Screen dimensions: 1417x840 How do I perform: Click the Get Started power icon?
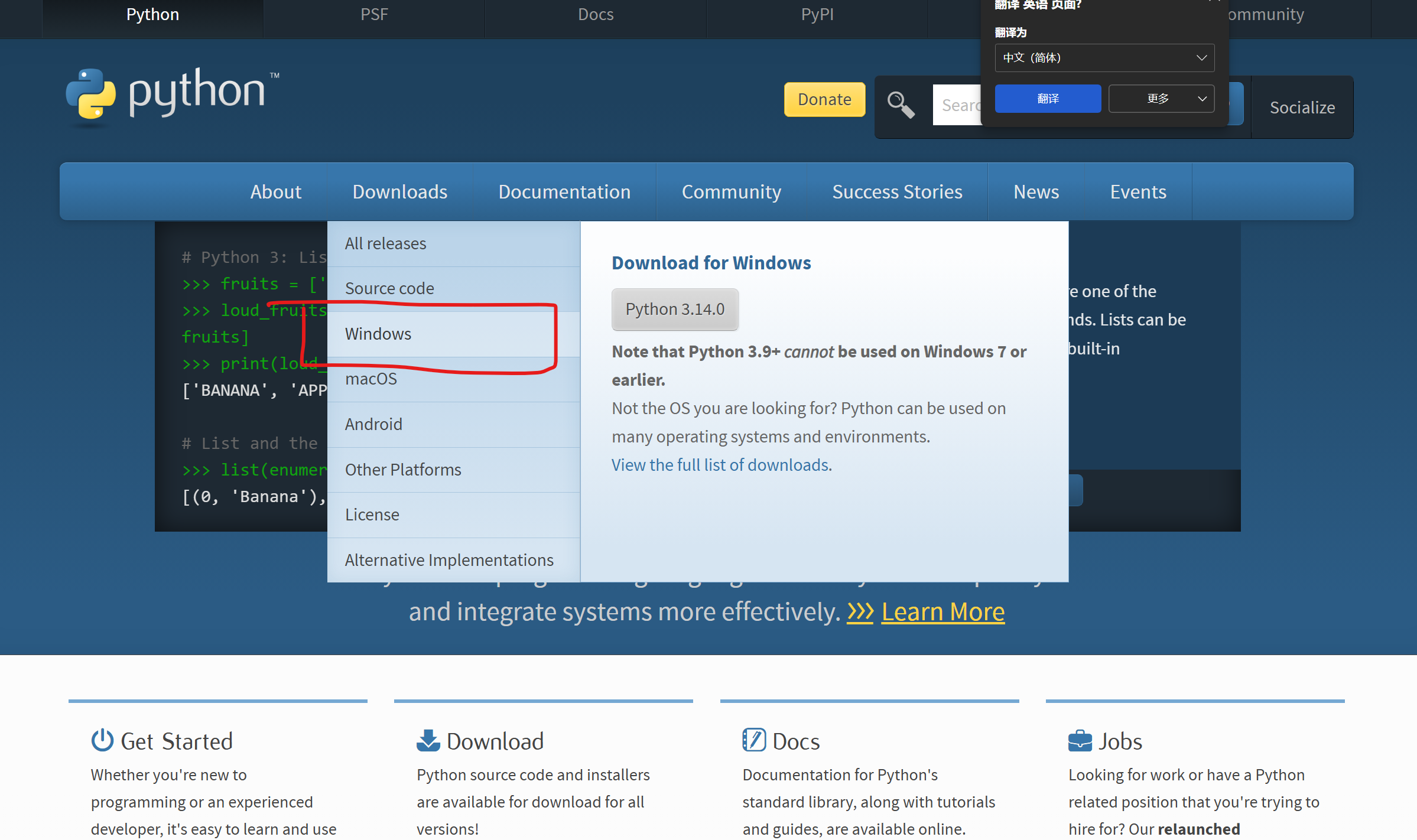click(x=102, y=741)
